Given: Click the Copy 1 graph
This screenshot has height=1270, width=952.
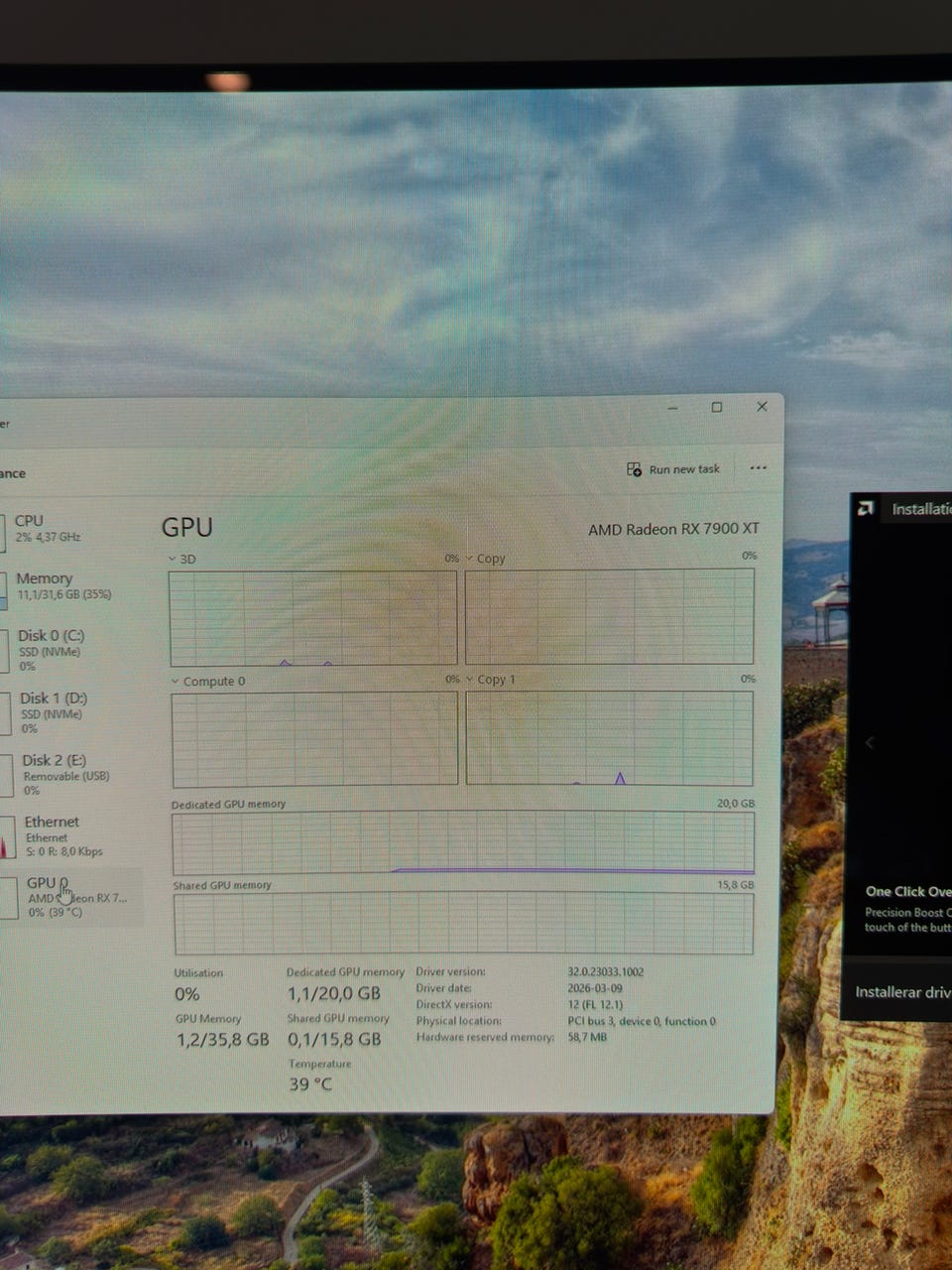Looking at the screenshot, I should tap(610, 738).
